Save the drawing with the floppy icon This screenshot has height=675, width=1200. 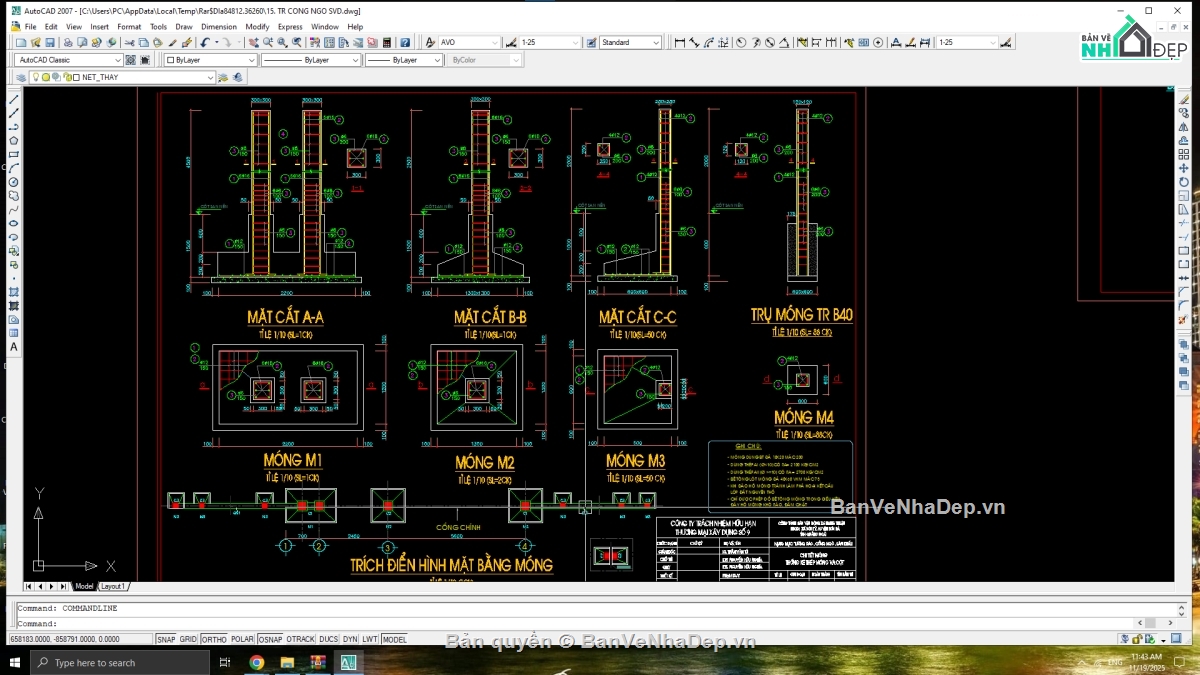pyautogui.click(x=50, y=43)
